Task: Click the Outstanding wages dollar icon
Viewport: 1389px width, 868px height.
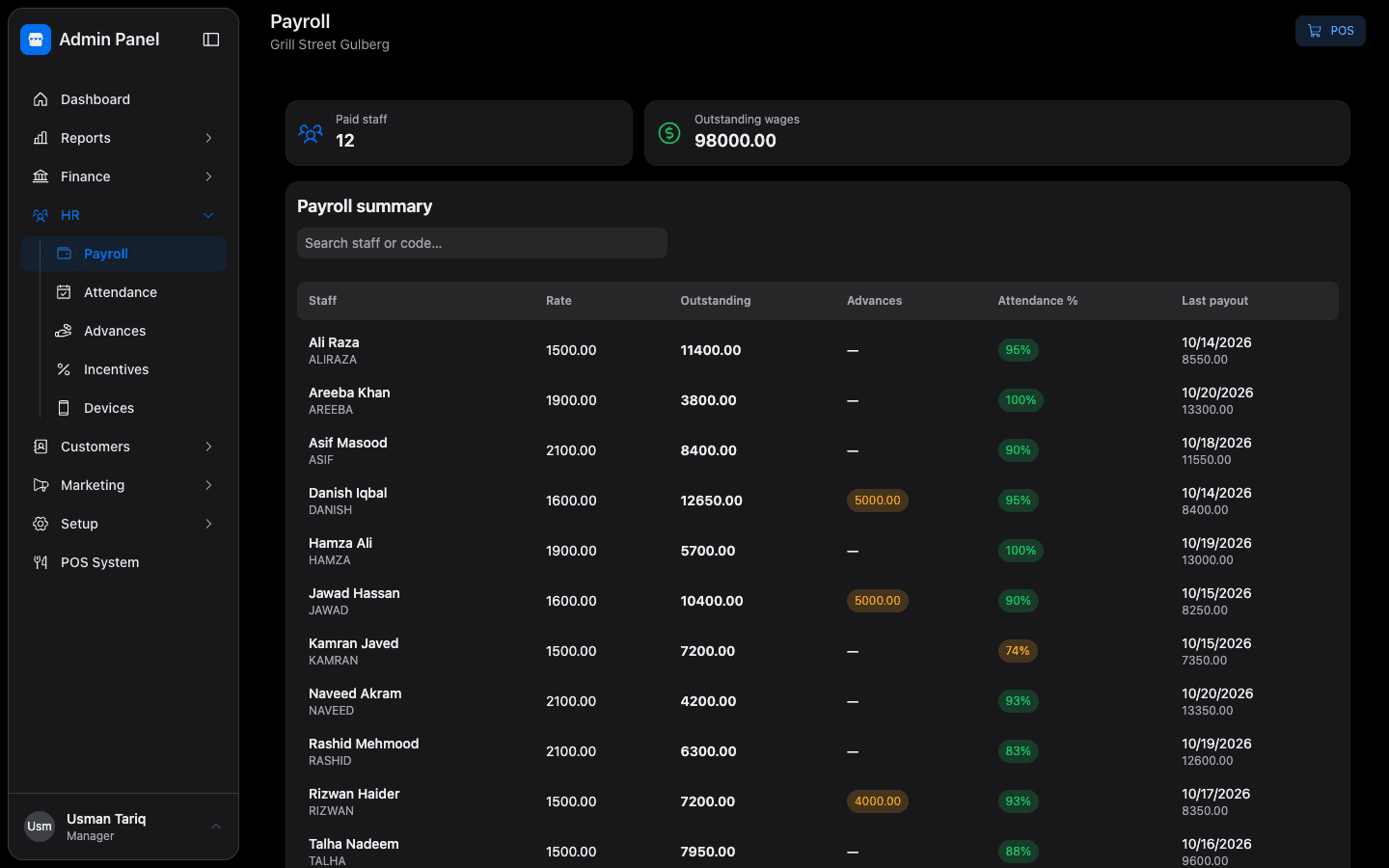Action: tap(669, 133)
